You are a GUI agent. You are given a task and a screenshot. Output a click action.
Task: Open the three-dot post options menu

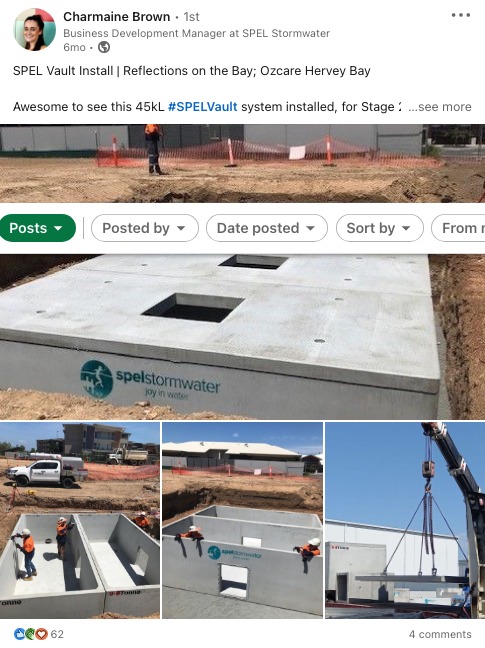tap(461, 15)
